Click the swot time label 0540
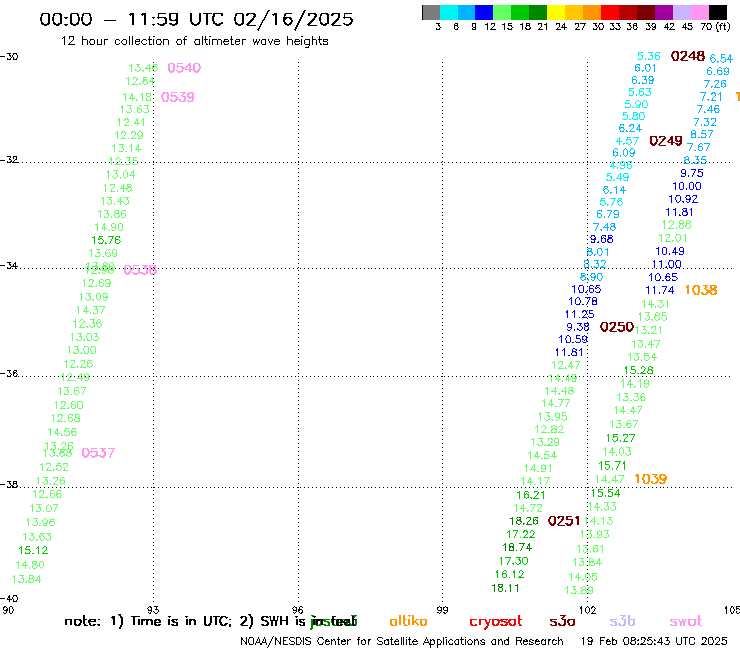 [184, 68]
